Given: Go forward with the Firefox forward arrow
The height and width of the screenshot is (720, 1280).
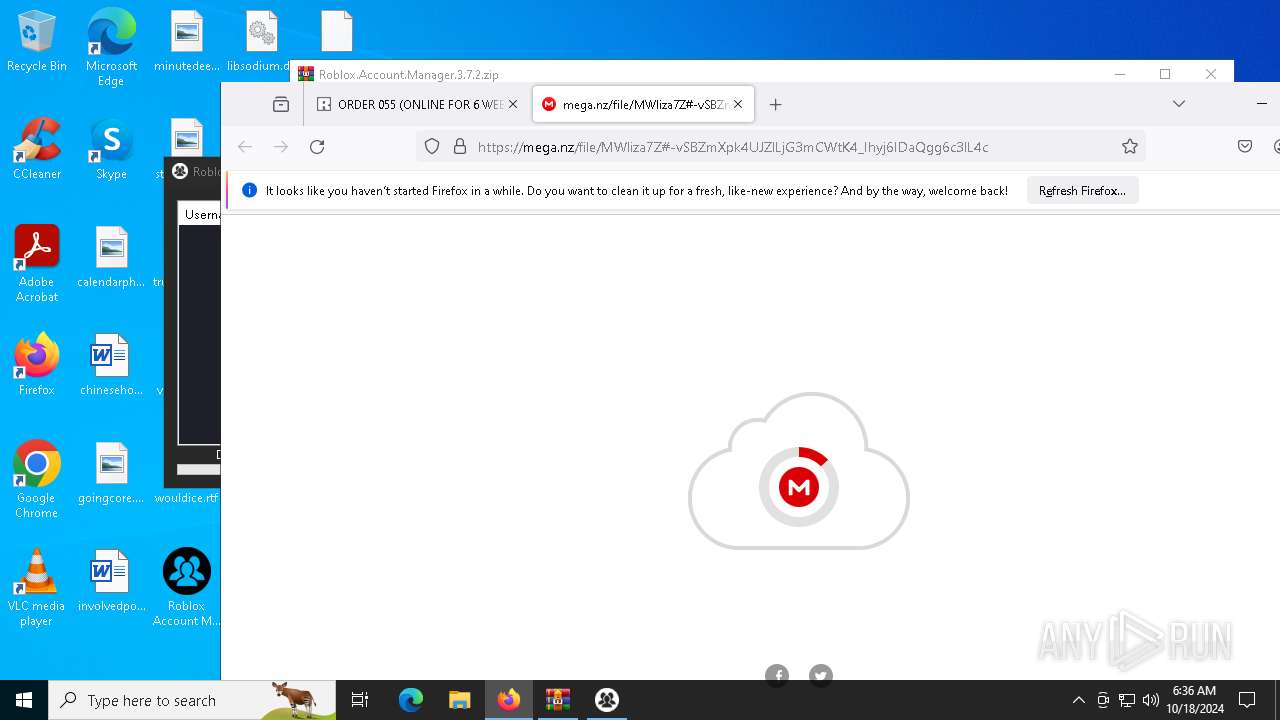Looking at the screenshot, I should pos(281,147).
